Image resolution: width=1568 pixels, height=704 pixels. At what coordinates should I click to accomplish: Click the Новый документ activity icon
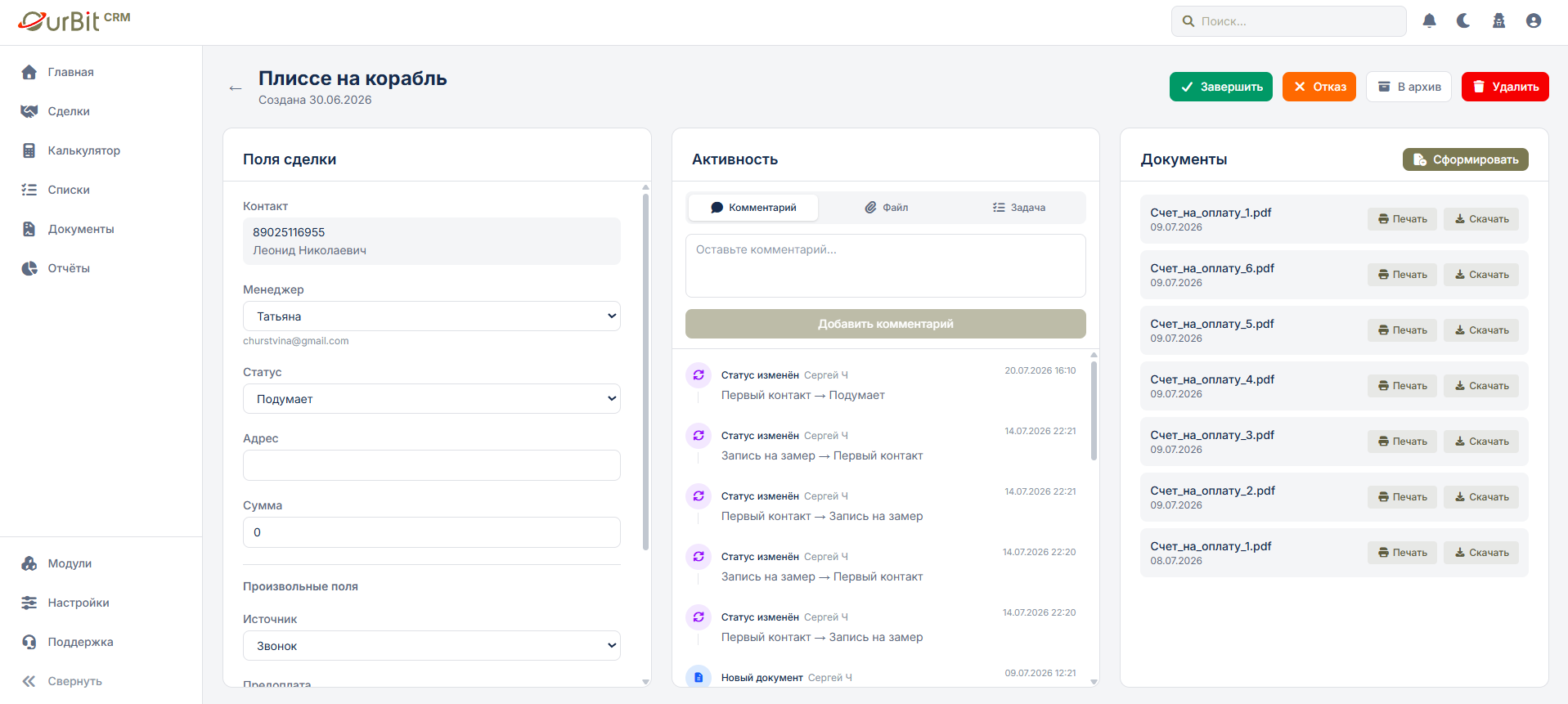pyautogui.click(x=699, y=677)
